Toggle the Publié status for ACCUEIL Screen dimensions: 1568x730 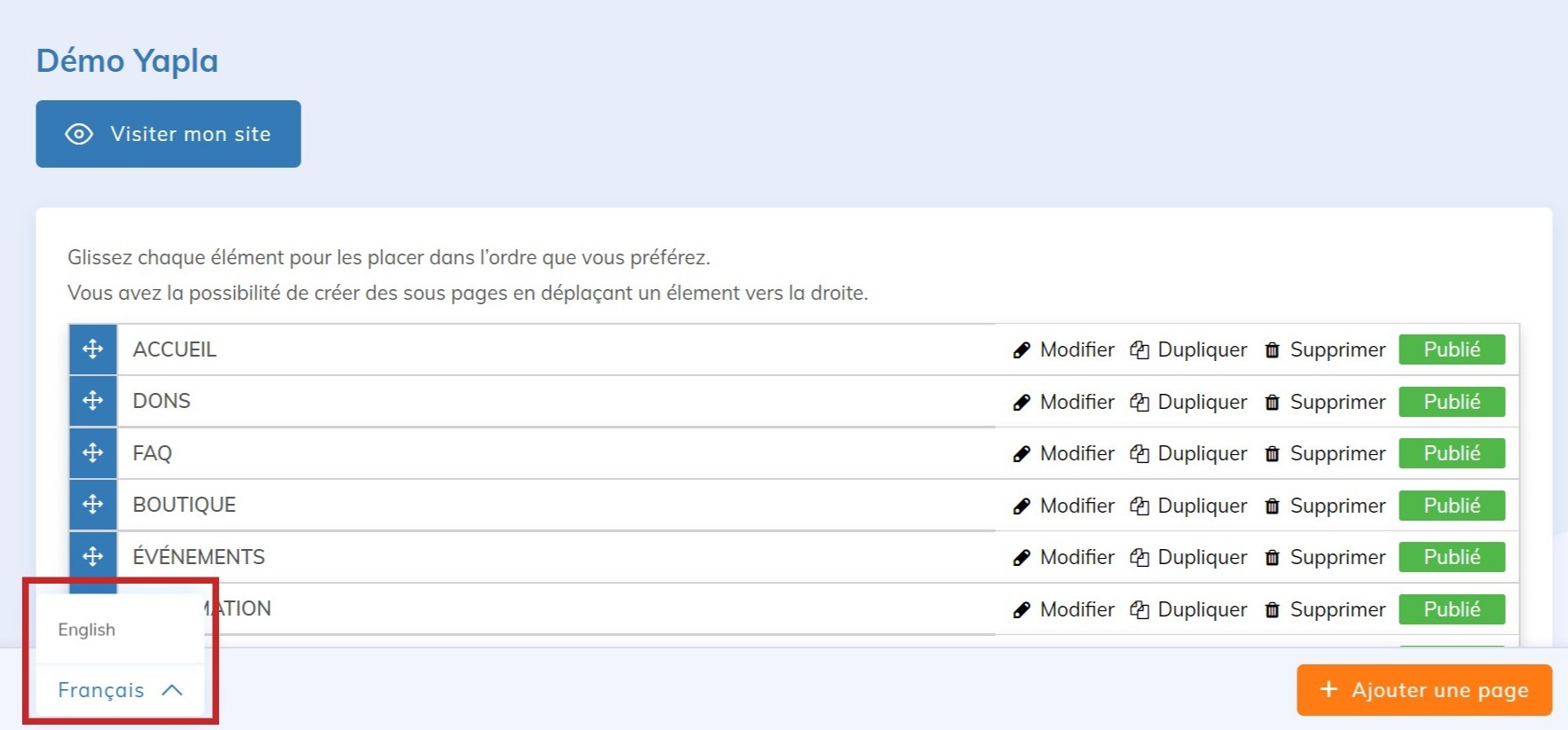[1451, 349]
